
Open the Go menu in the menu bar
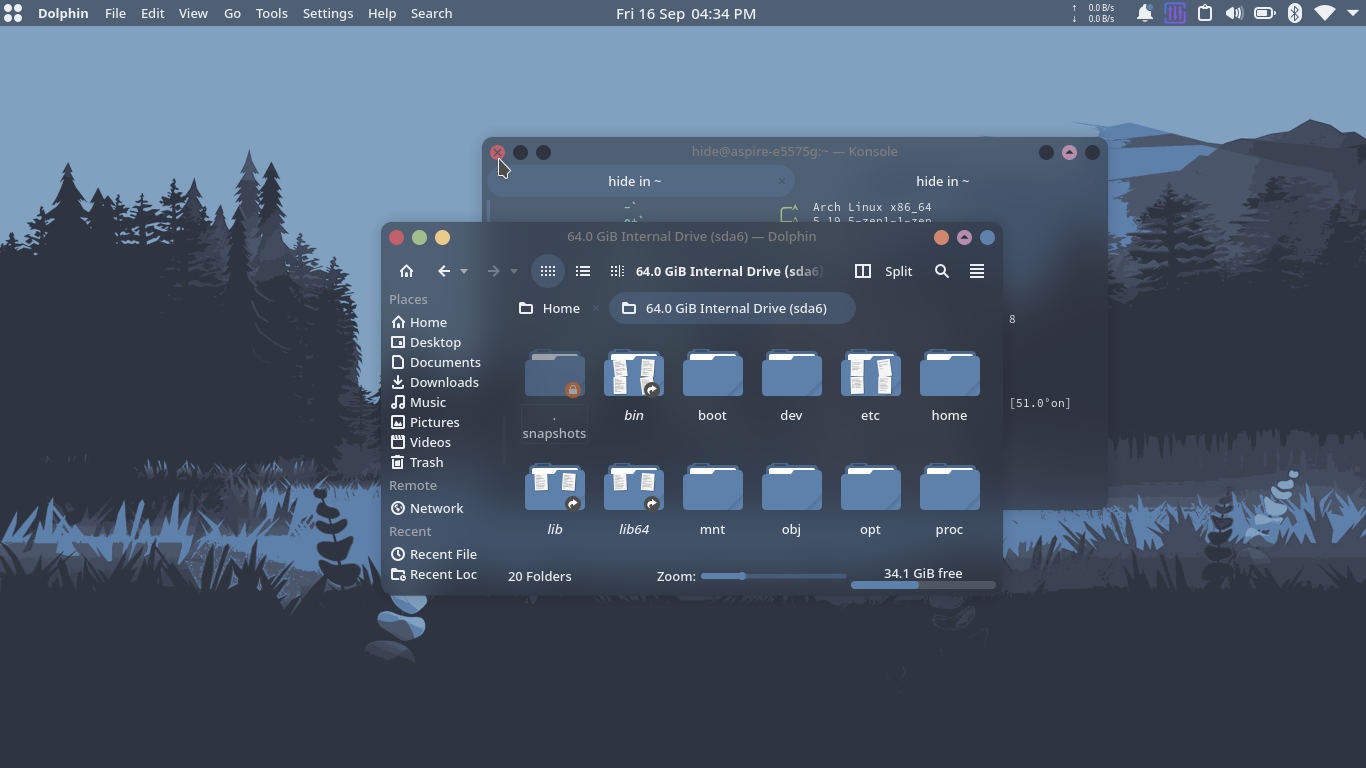232,13
